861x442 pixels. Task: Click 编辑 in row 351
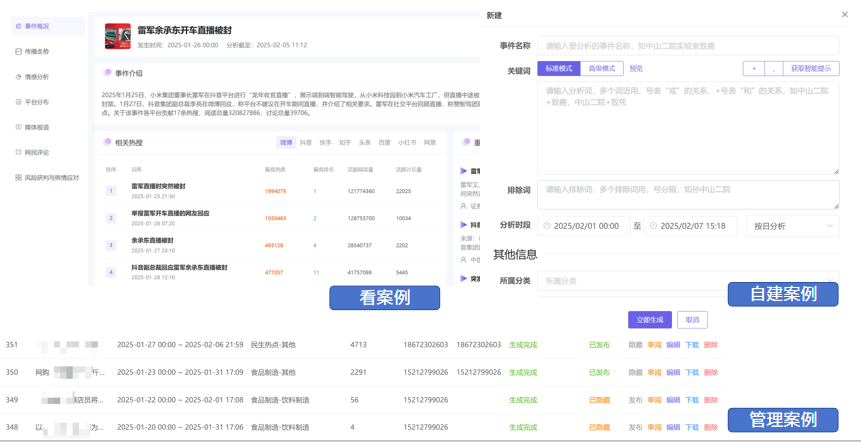(673, 345)
